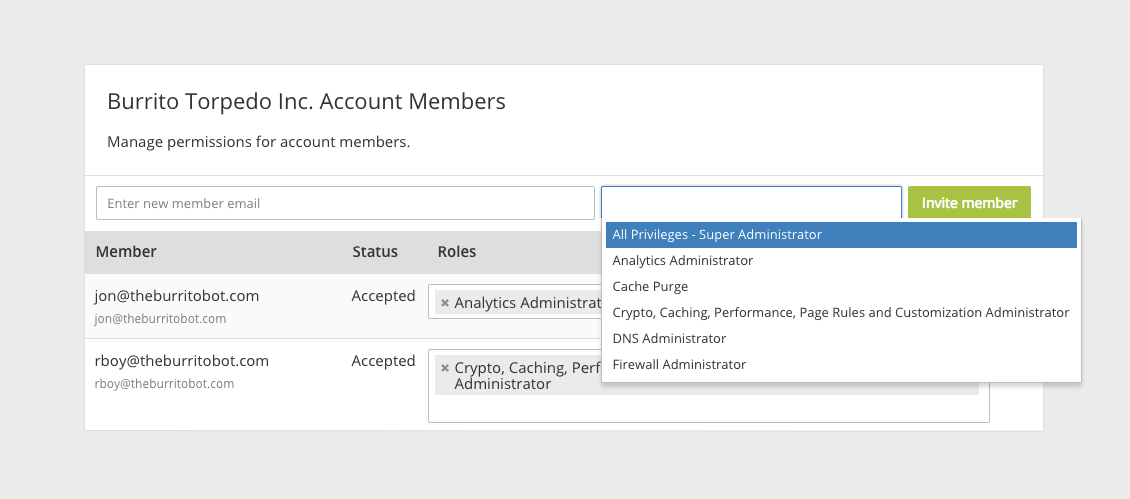Click the Member column header
Image resolution: width=1130 pixels, height=499 pixels.
(x=126, y=252)
